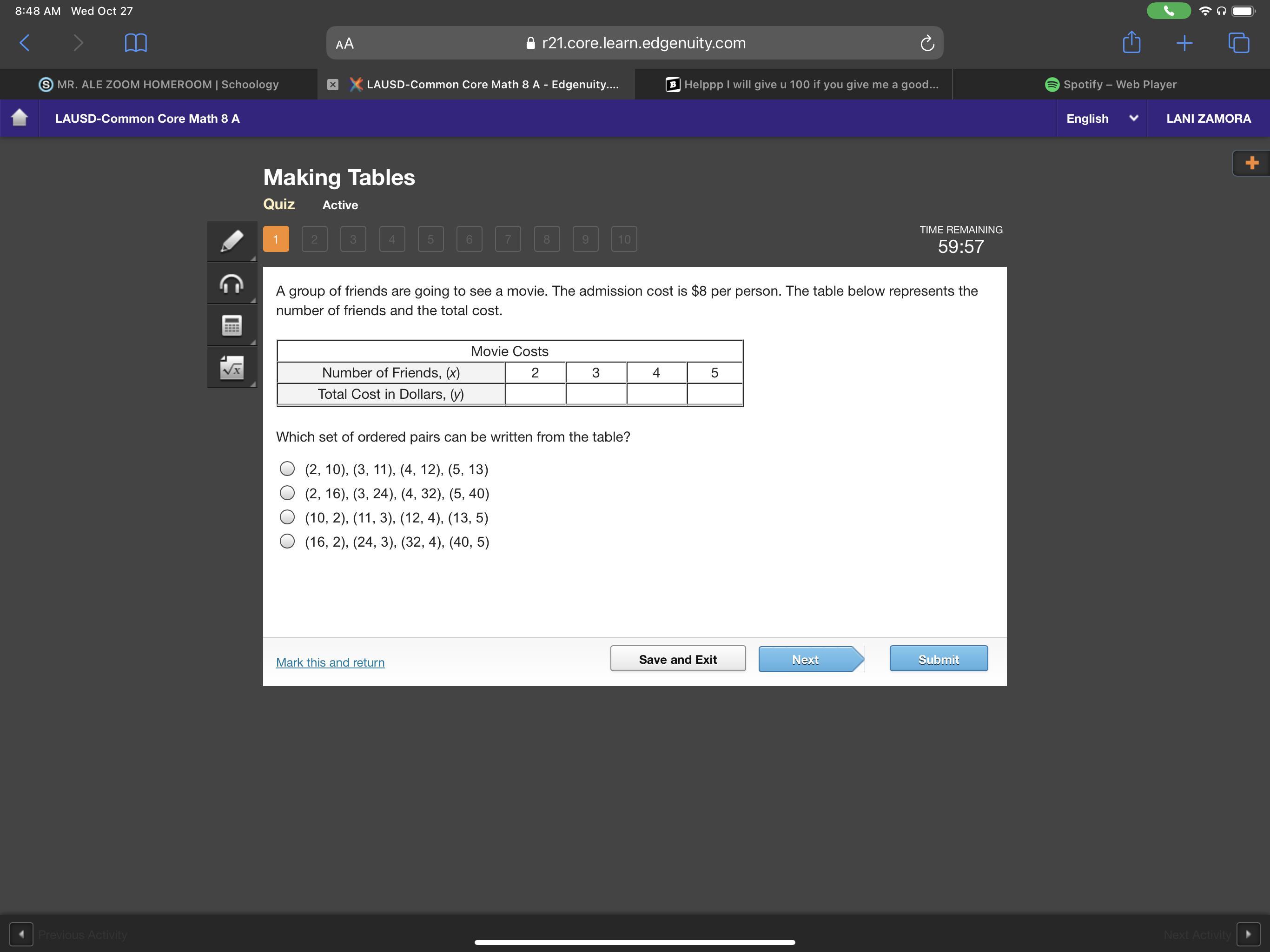Expand the English language dropdown
The image size is (1270, 952).
[x=1101, y=118]
